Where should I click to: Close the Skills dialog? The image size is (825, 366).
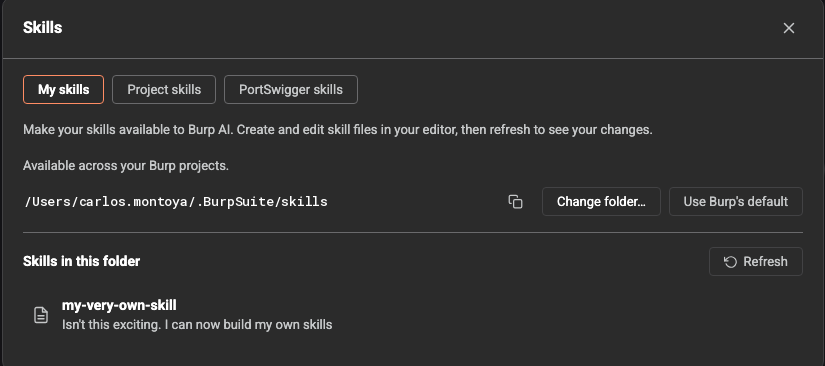tap(788, 28)
